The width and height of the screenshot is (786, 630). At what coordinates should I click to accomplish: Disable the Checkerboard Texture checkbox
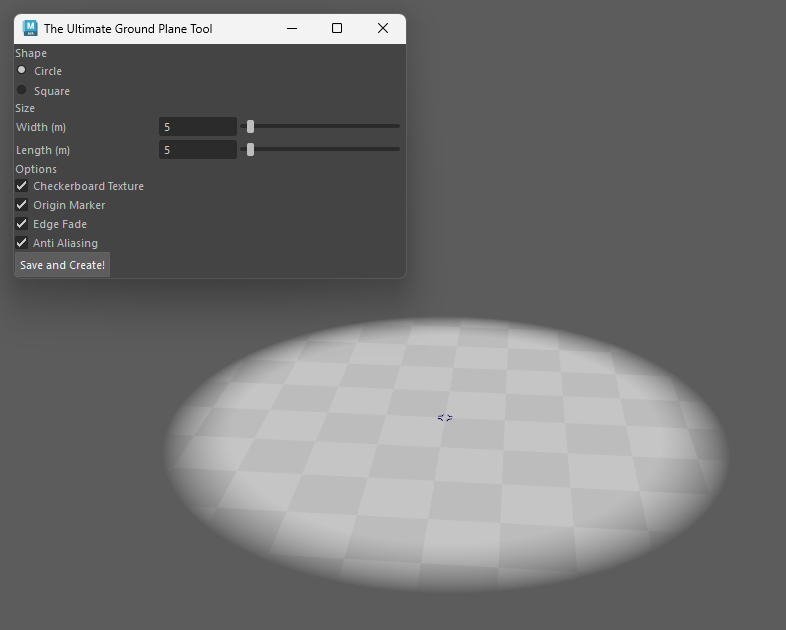[22, 186]
